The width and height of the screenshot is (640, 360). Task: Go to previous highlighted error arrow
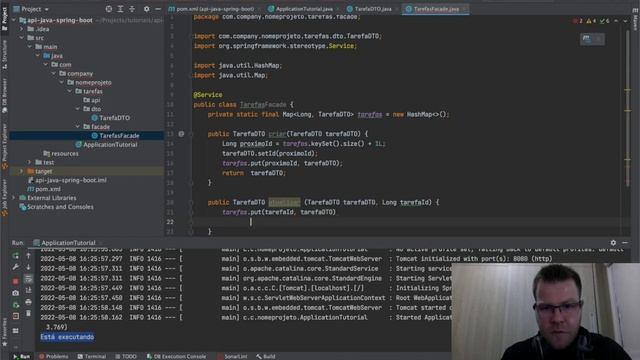[x=616, y=21]
